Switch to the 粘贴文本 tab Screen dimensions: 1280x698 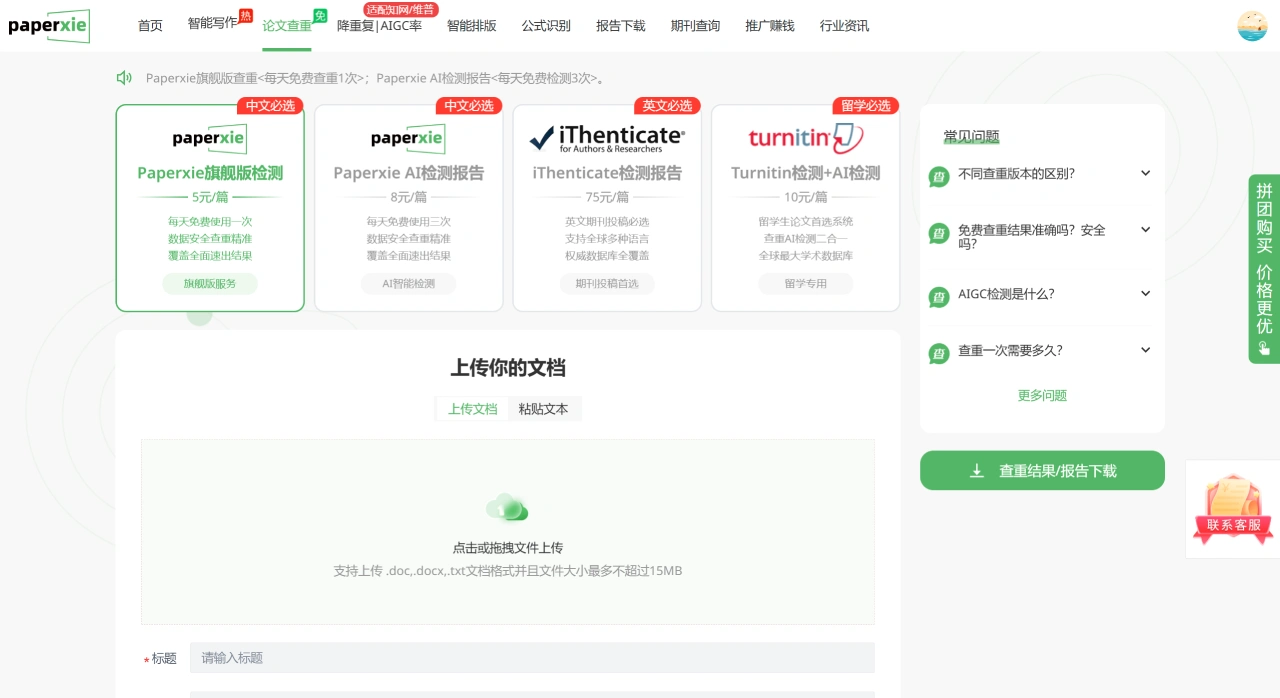point(544,409)
